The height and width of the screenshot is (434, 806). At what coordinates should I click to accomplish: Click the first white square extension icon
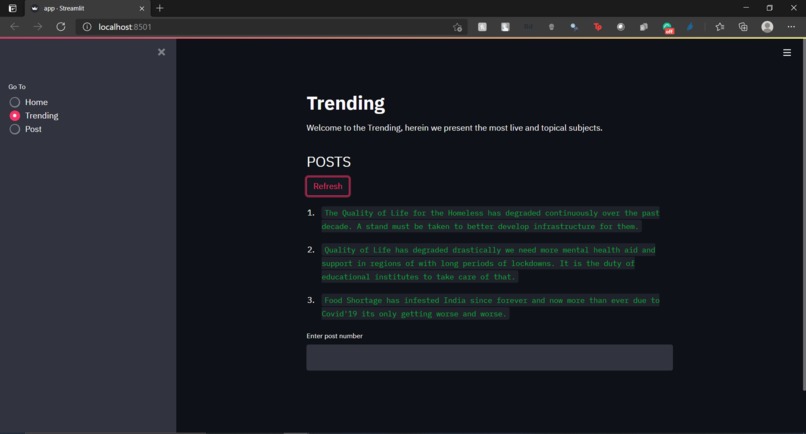pos(482,27)
